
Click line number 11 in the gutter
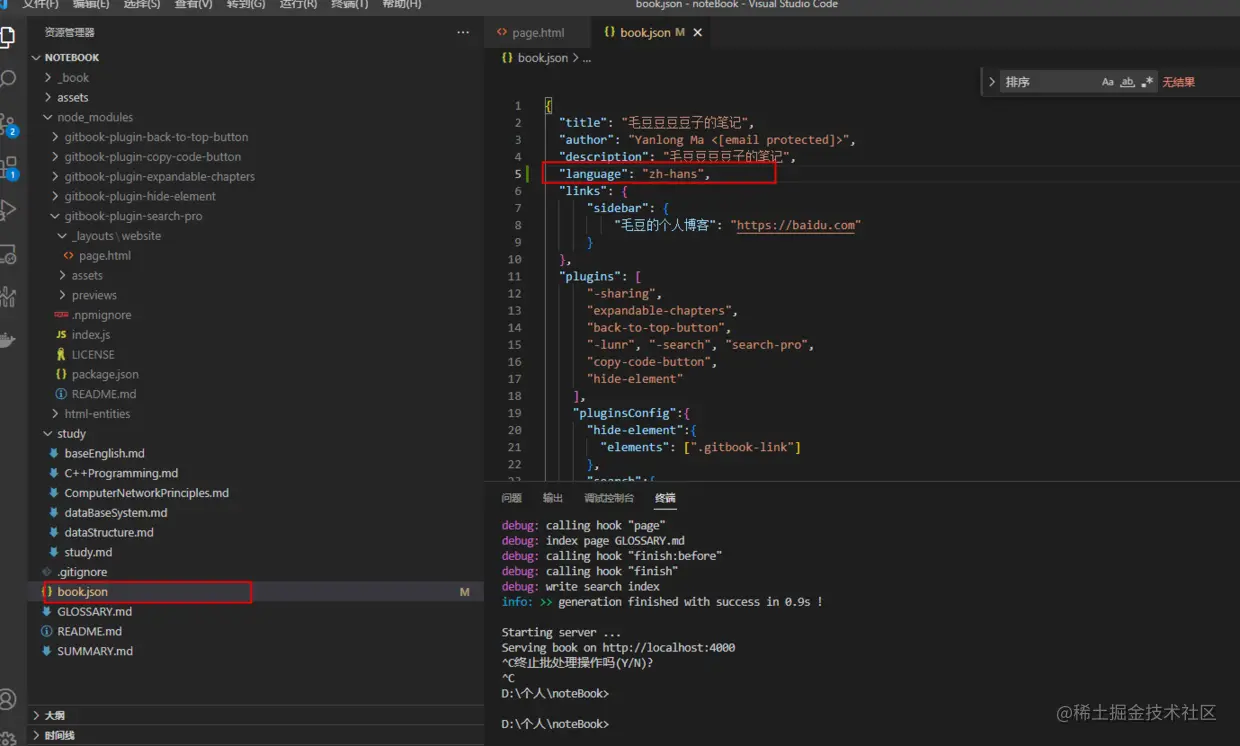point(515,276)
